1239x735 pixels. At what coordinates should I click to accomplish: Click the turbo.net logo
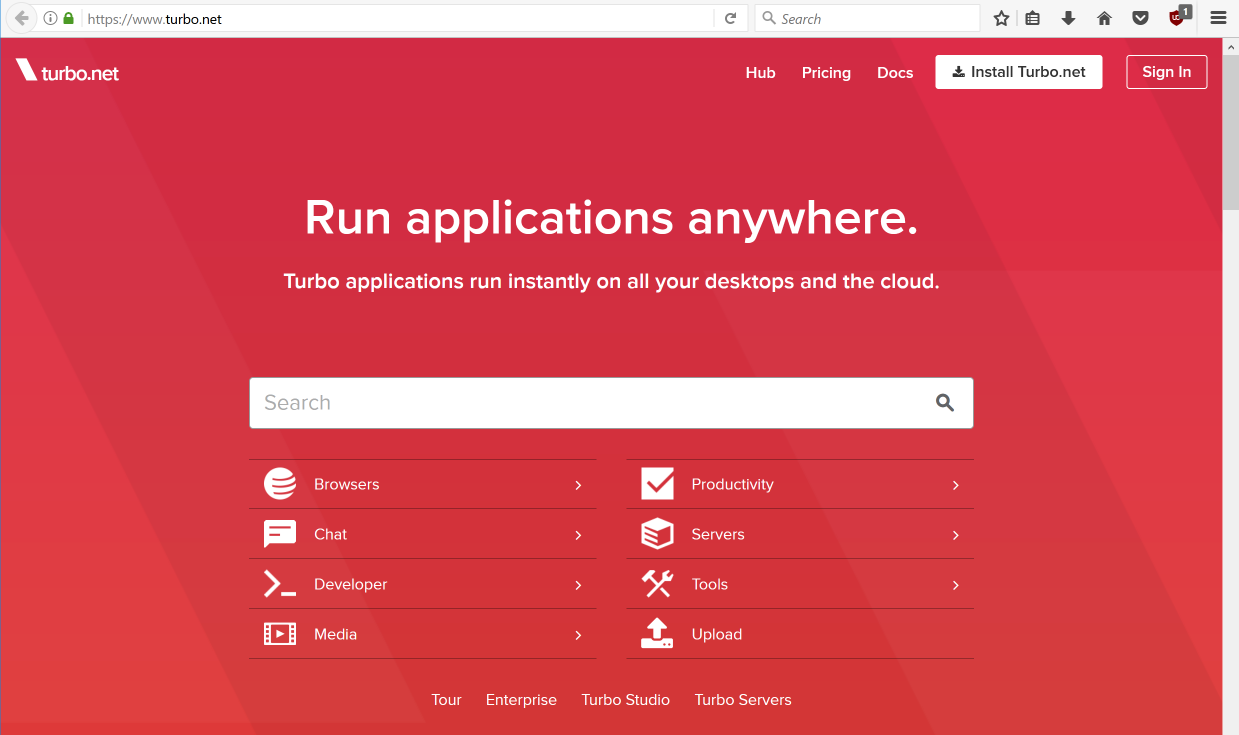[x=68, y=71]
